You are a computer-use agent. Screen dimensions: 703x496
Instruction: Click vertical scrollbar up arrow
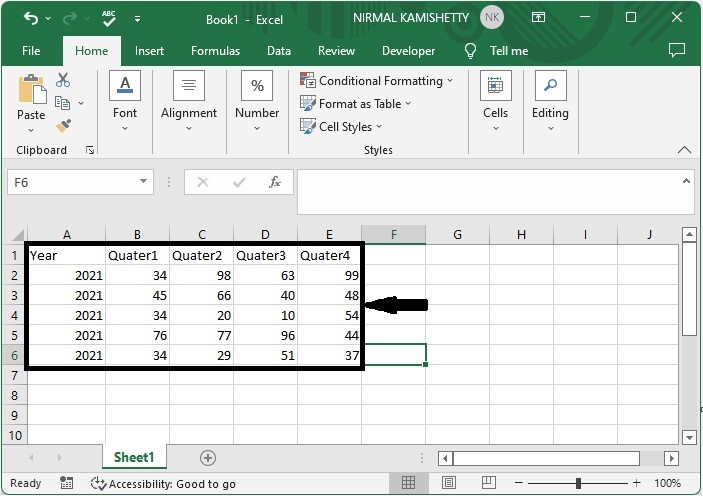[689, 235]
